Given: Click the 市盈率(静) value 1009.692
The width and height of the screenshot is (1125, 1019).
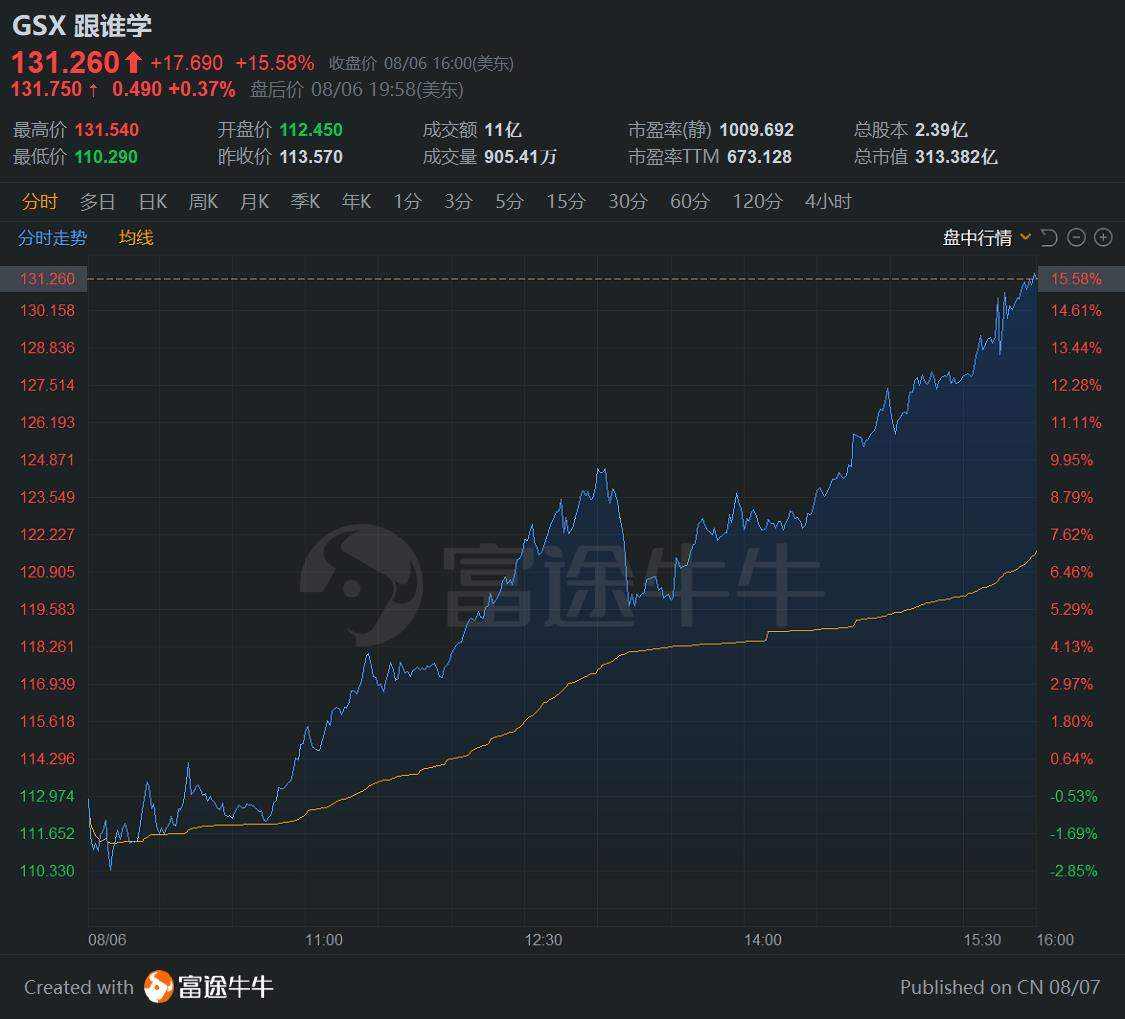Looking at the screenshot, I should point(756,130).
